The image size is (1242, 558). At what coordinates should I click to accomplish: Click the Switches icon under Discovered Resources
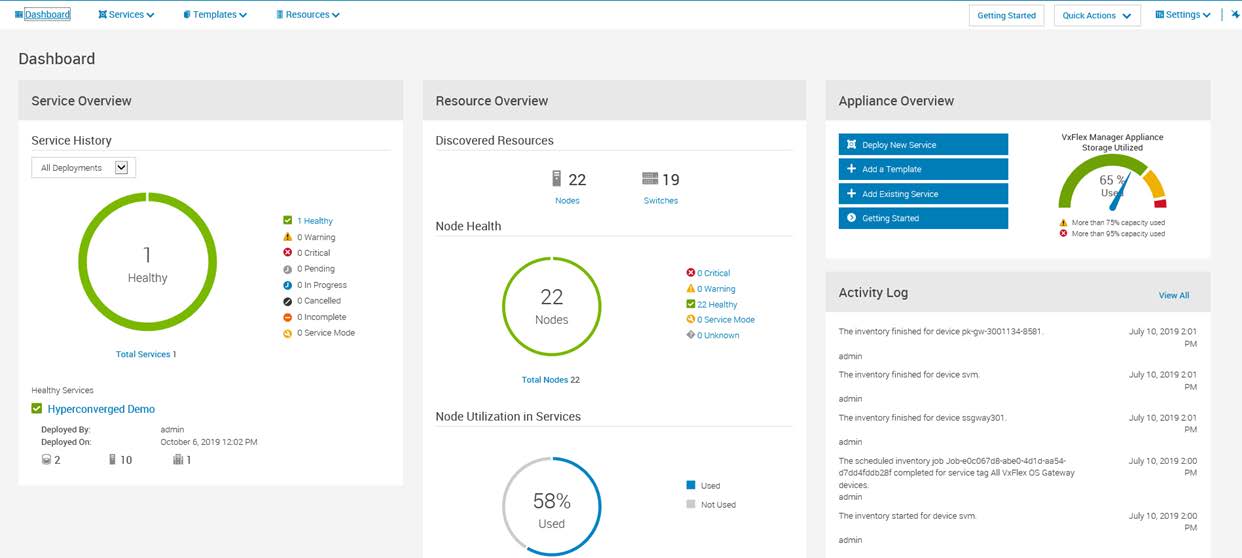tap(650, 179)
